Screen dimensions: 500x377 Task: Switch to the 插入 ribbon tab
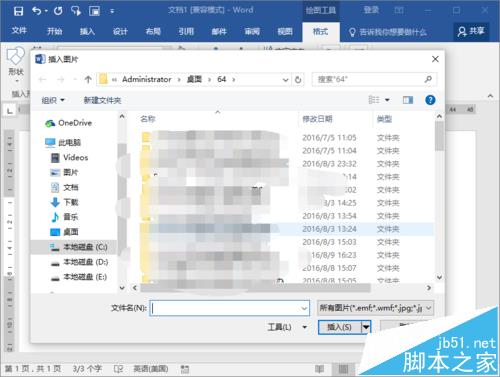point(87,32)
